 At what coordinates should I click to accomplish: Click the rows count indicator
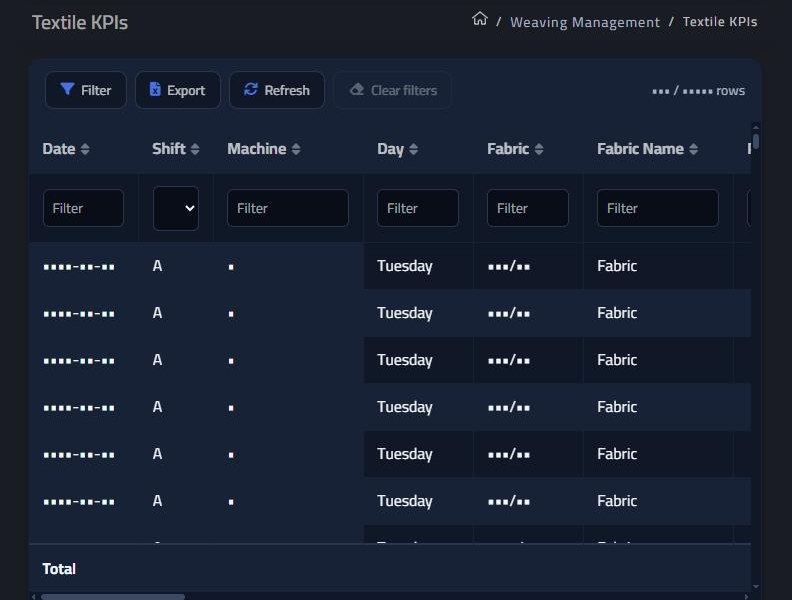click(x=699, y=91)
